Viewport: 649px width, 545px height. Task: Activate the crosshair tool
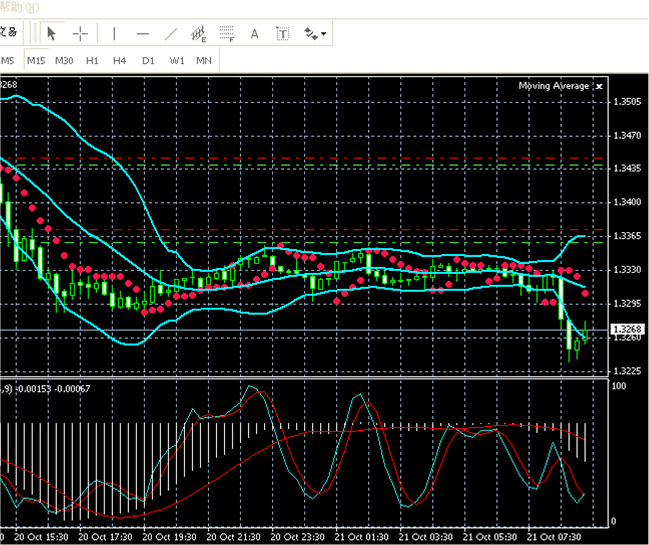click(80, 34)
